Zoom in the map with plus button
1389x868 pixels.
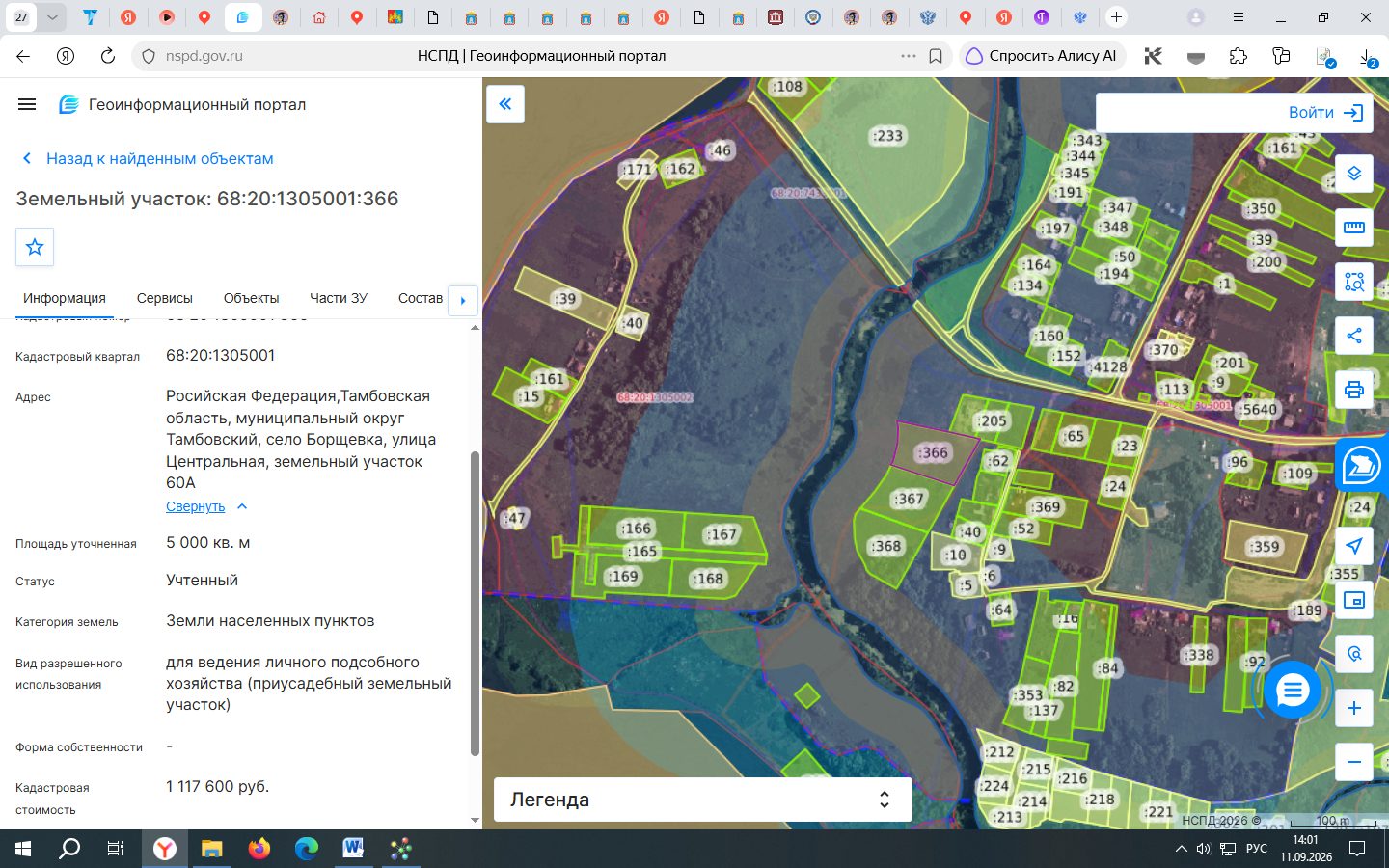coord(1354,708)
